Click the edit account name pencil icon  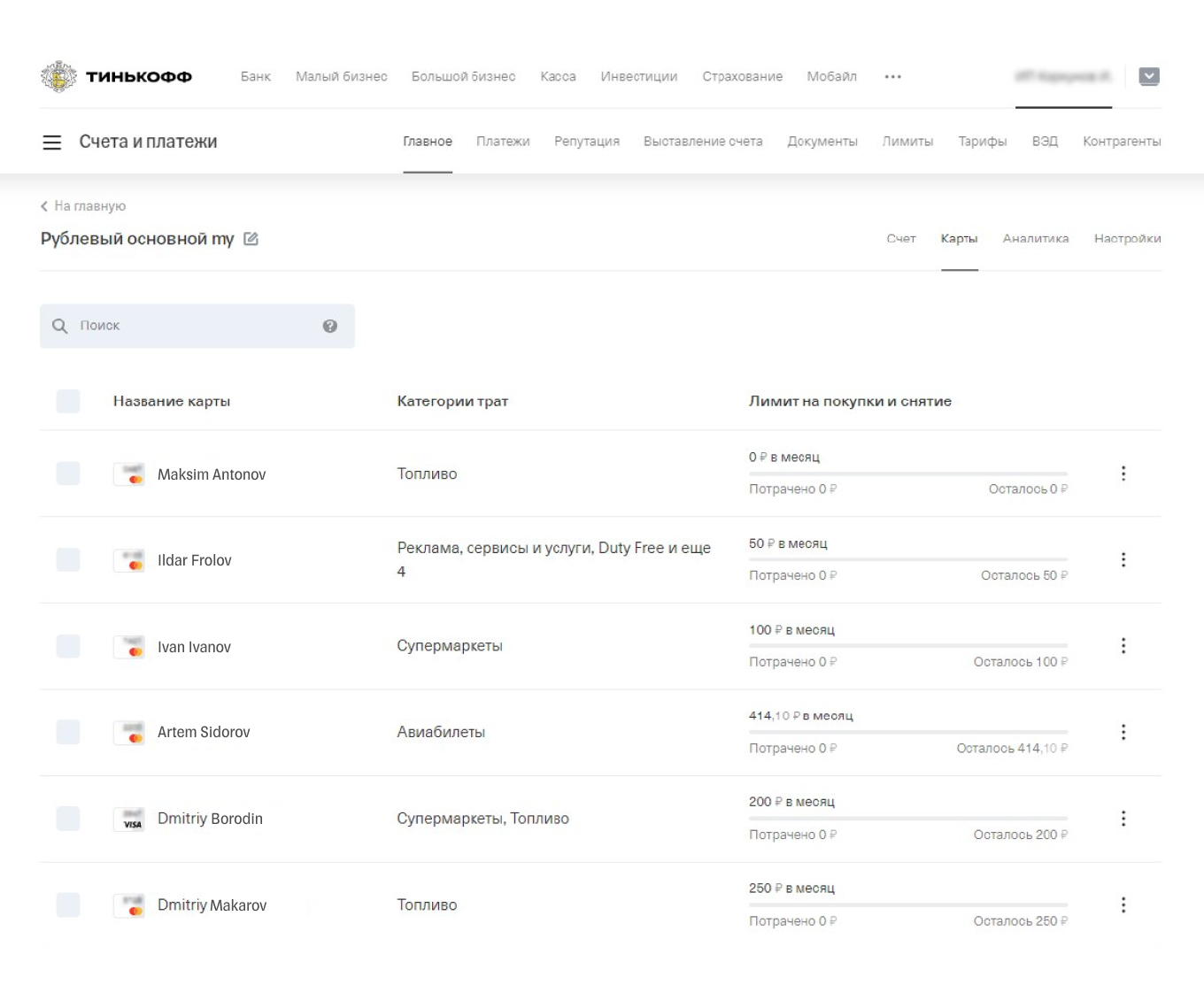point(251,239)
